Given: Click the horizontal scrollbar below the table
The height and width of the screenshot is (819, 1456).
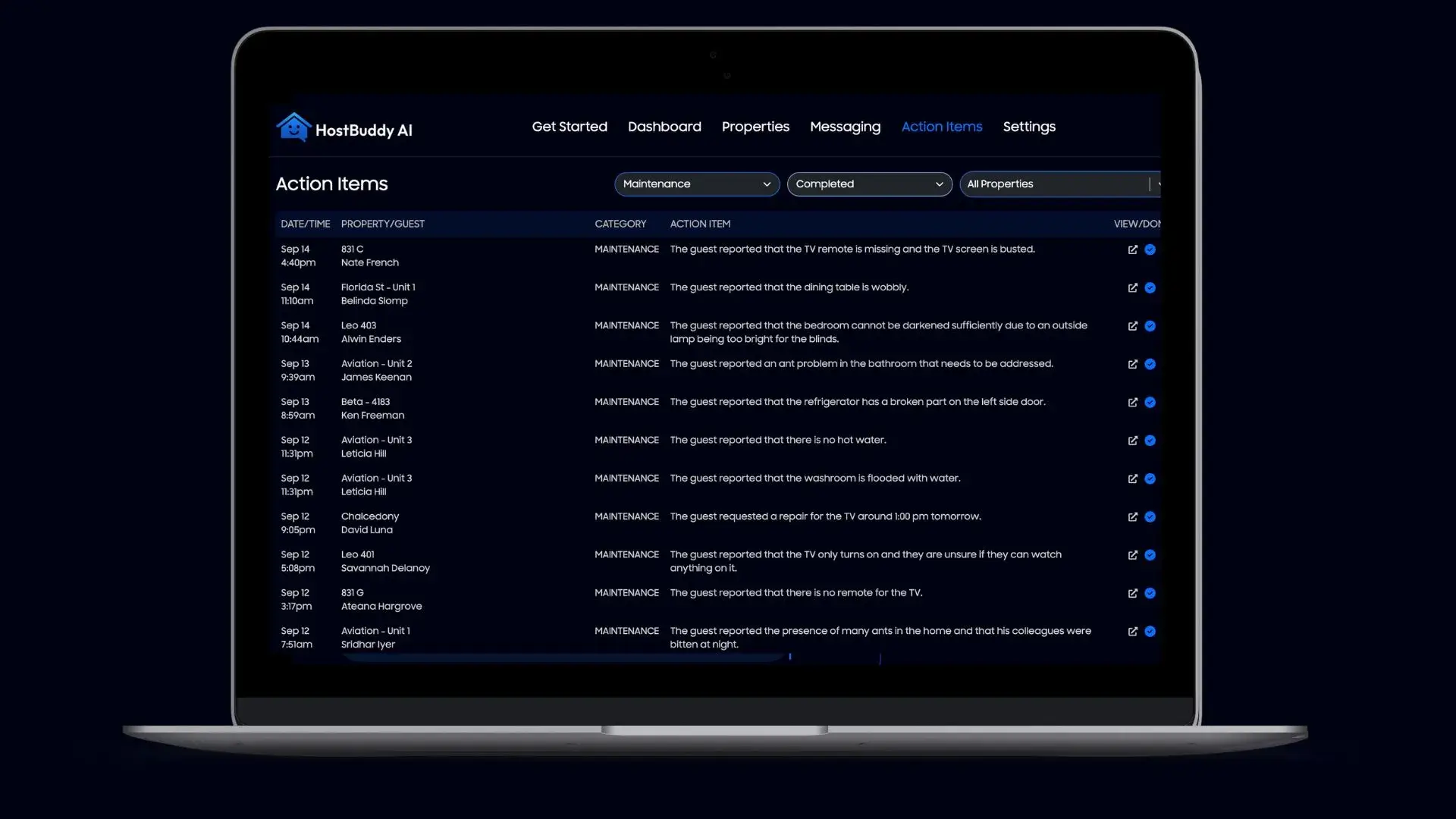Looking at the screenshot, I should tap(561, 657).
